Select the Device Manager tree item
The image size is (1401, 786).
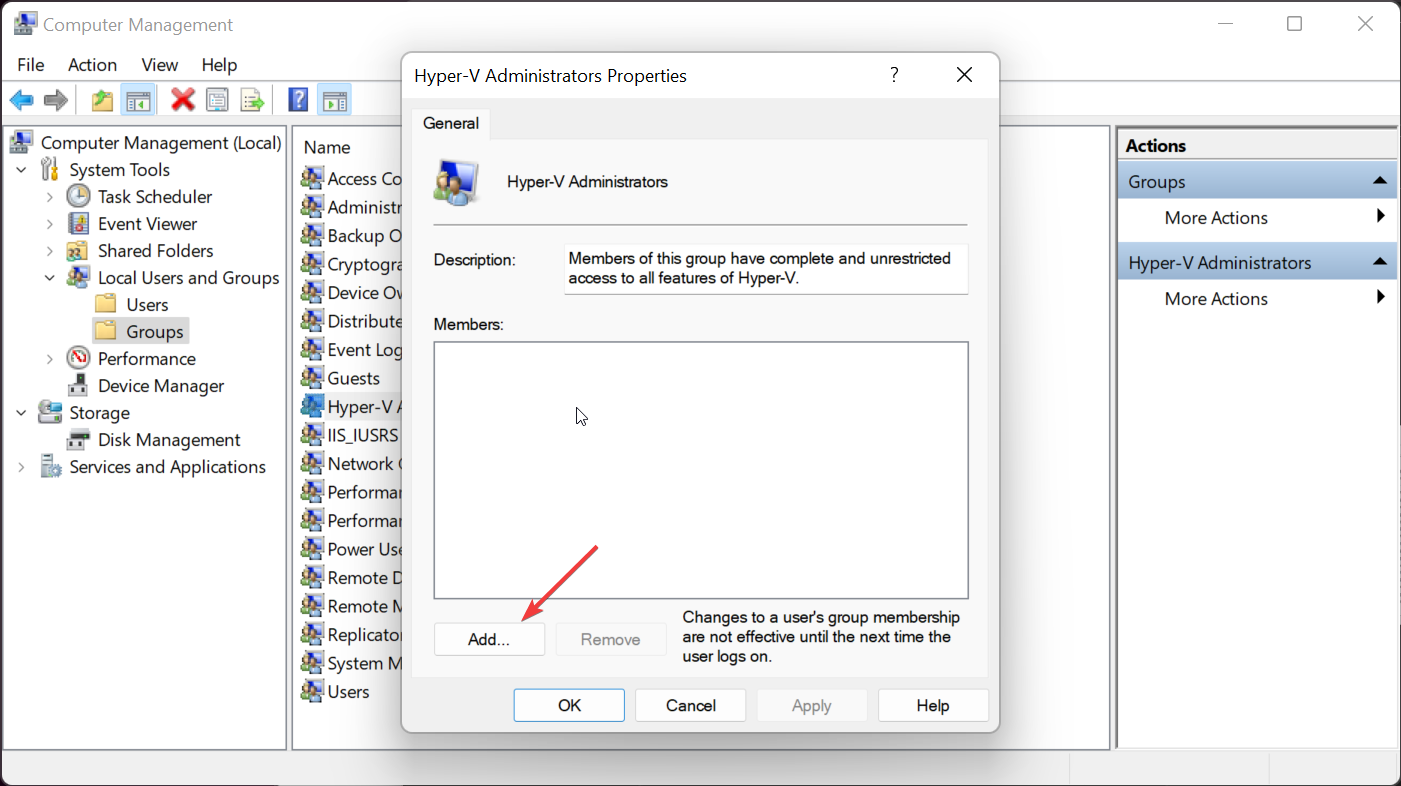(x=161, y=385)
